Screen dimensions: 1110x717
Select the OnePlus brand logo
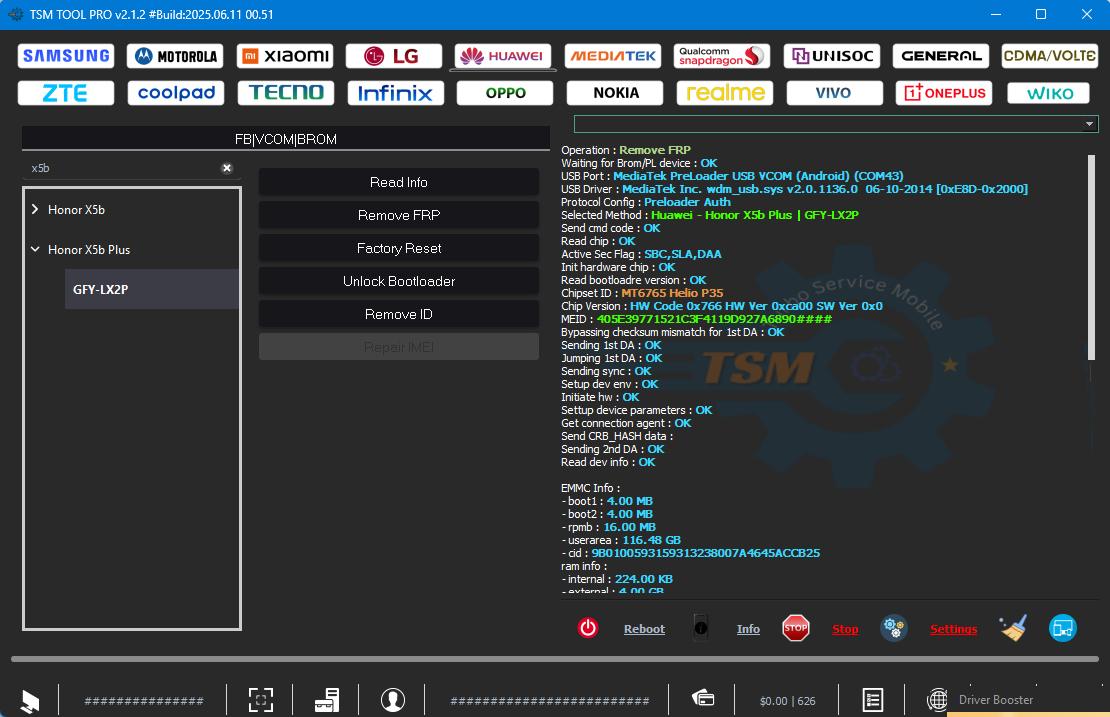pyautogui.click(x=944, y=93)
